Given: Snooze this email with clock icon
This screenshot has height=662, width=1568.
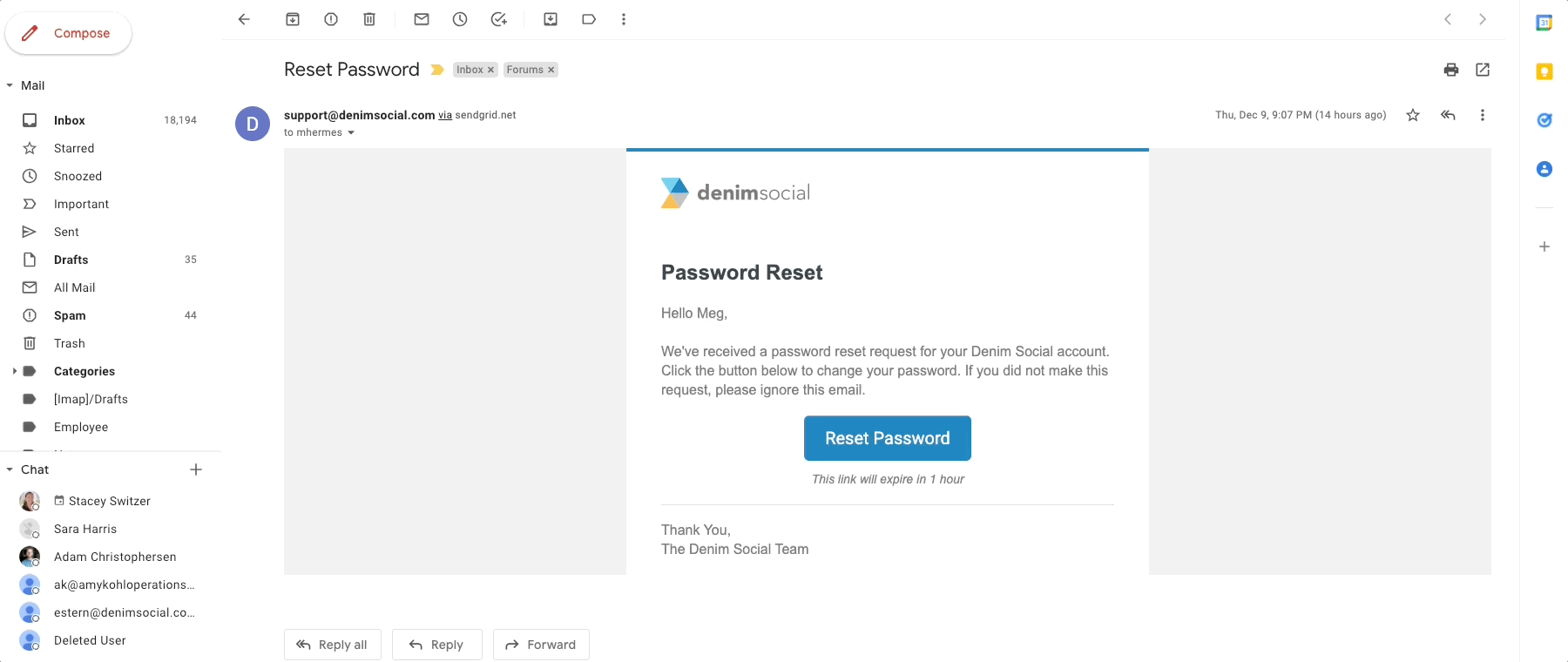Looking at the screenshot, I should (460, 19).
